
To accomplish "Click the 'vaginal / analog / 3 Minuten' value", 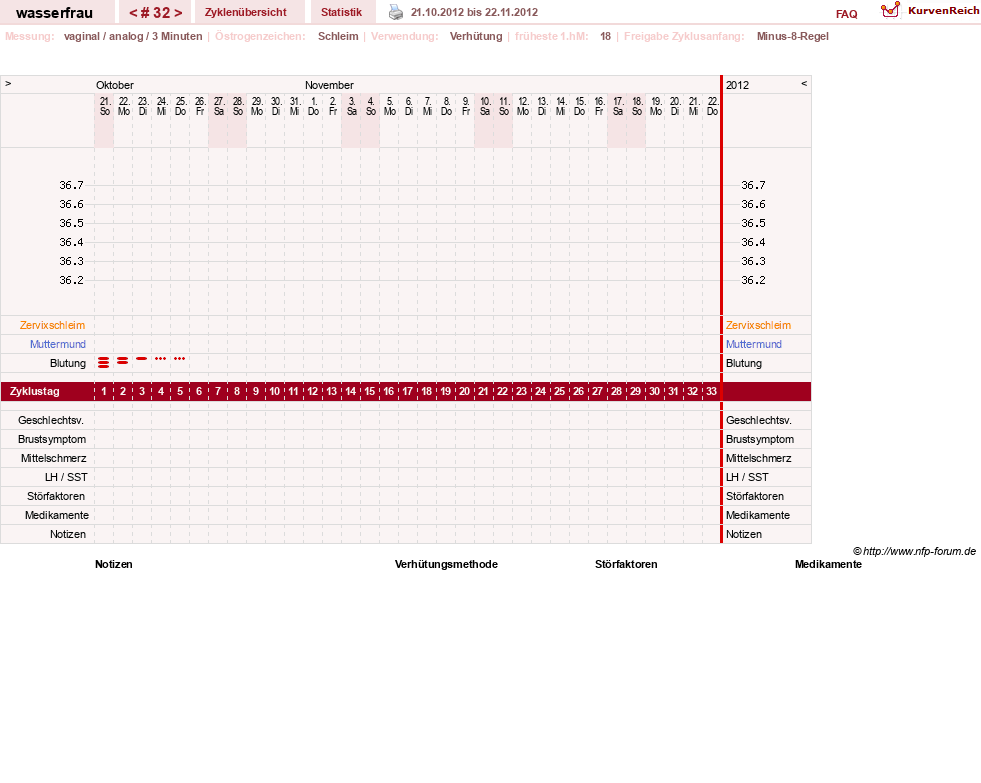I will (133, 36).
